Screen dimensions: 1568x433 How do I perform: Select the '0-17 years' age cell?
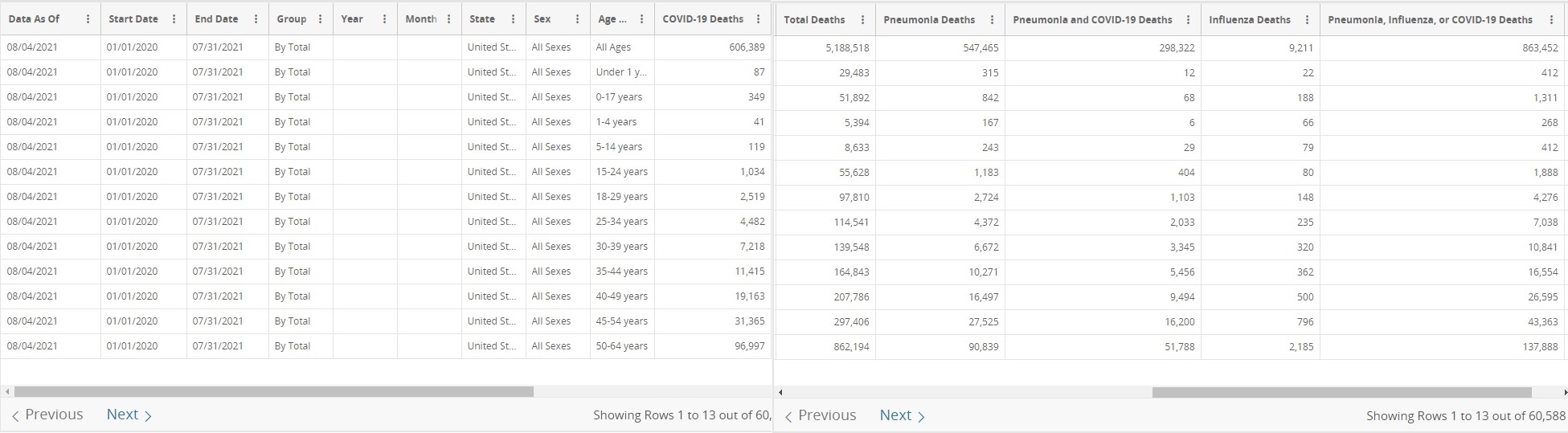click(623, 97)
